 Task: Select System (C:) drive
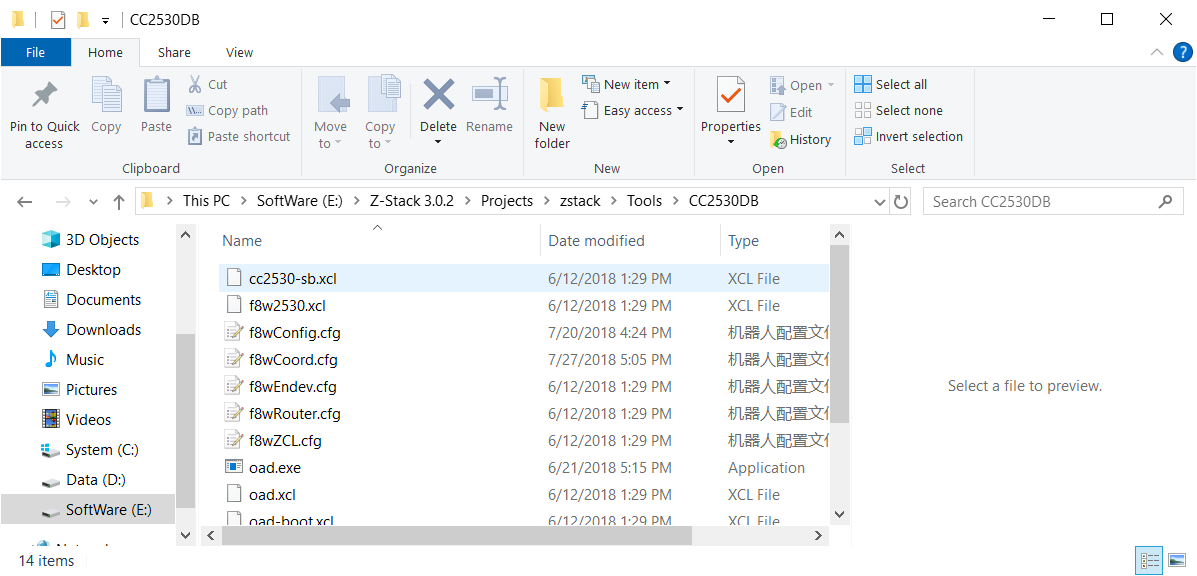click(x=102, y=450)
